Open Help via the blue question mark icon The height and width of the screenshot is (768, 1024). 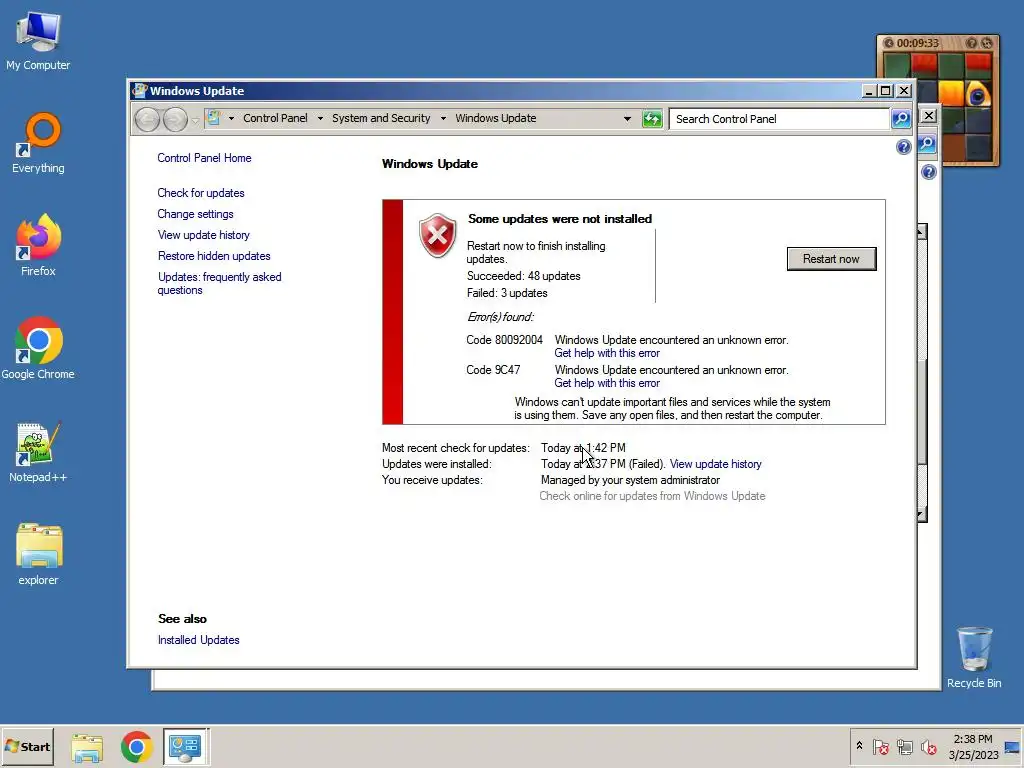pos(903,148)
